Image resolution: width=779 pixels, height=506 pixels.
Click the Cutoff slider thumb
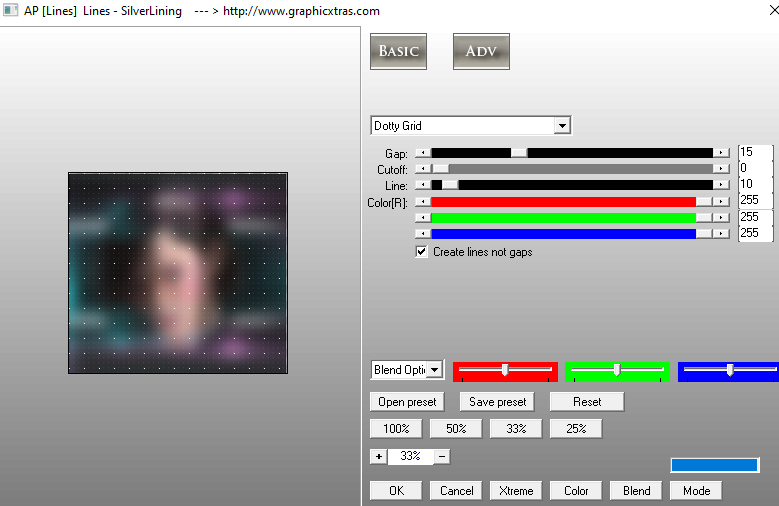(x=440, y=169)
